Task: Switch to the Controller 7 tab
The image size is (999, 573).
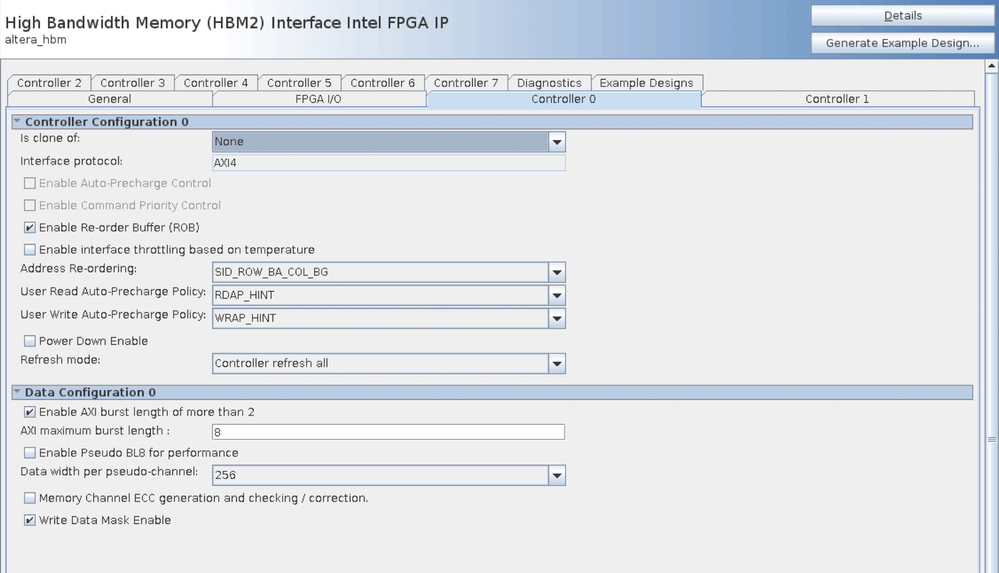Action: pos(466,83)
